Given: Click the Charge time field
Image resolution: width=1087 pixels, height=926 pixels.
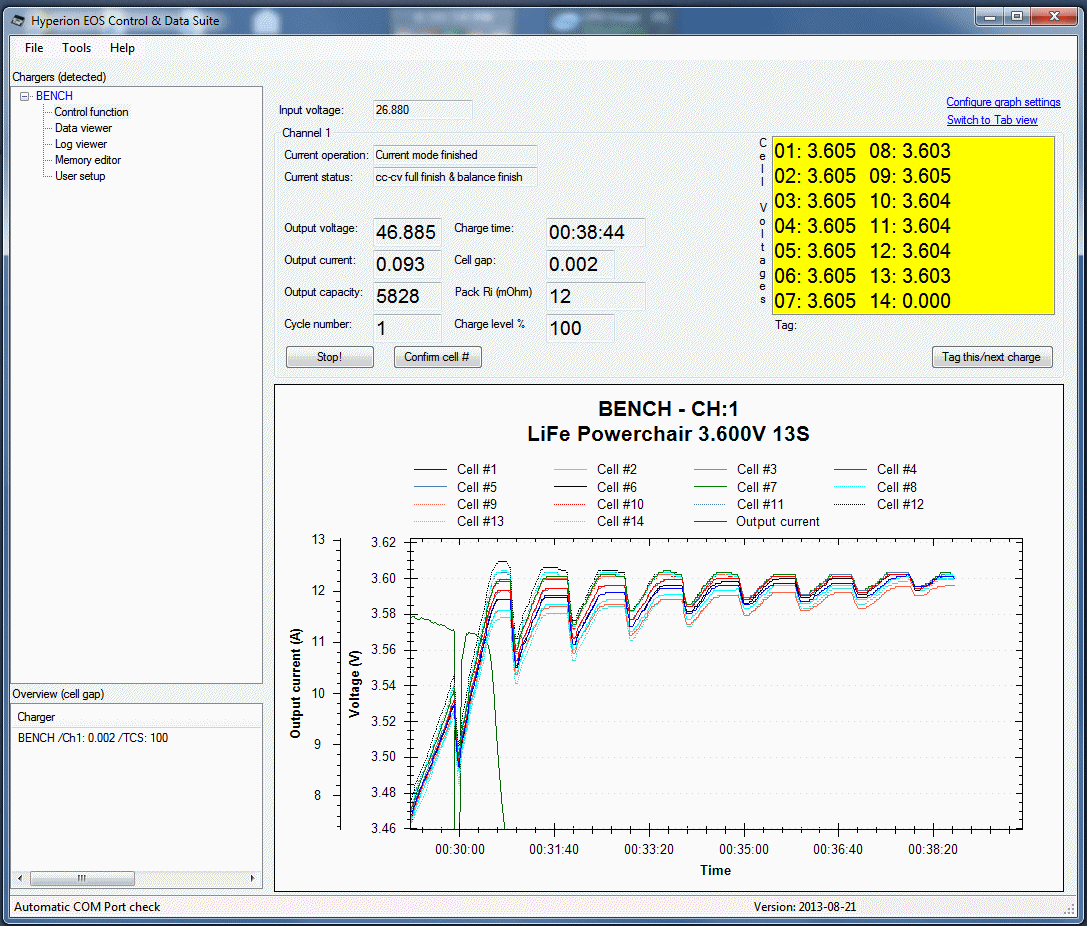Looking at the screenshot, I should click(595, 232).
